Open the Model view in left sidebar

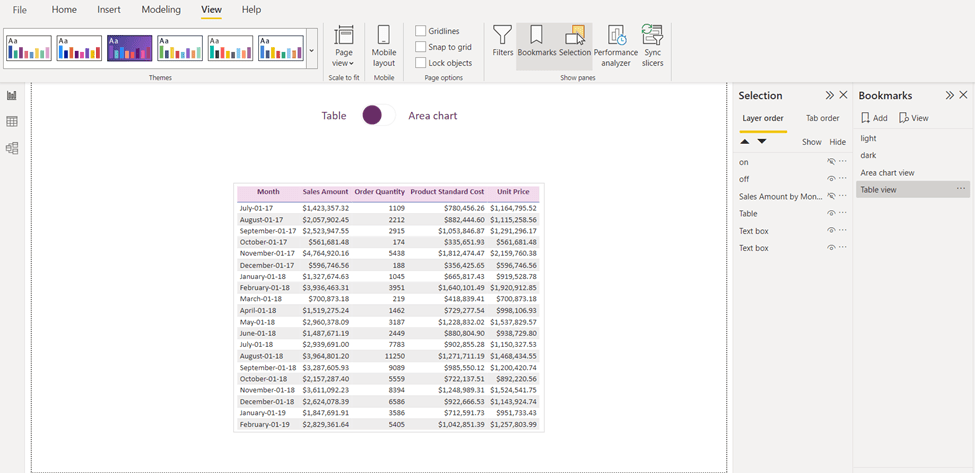12,148
